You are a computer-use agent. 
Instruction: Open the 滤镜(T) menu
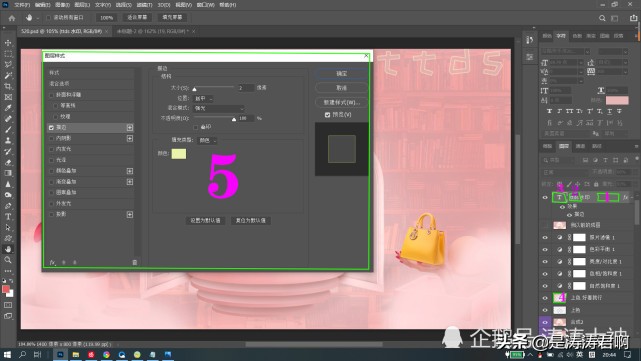144,5
